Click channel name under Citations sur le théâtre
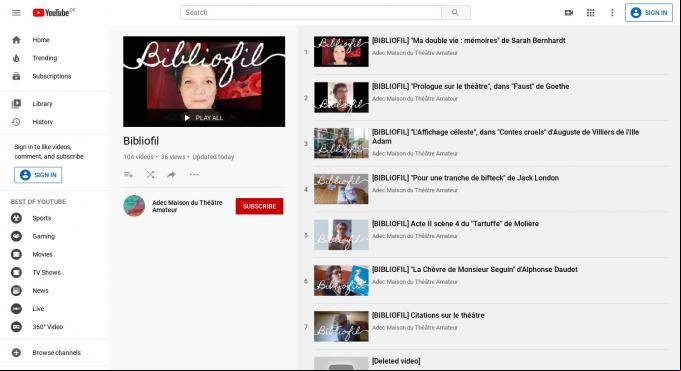 415,328
